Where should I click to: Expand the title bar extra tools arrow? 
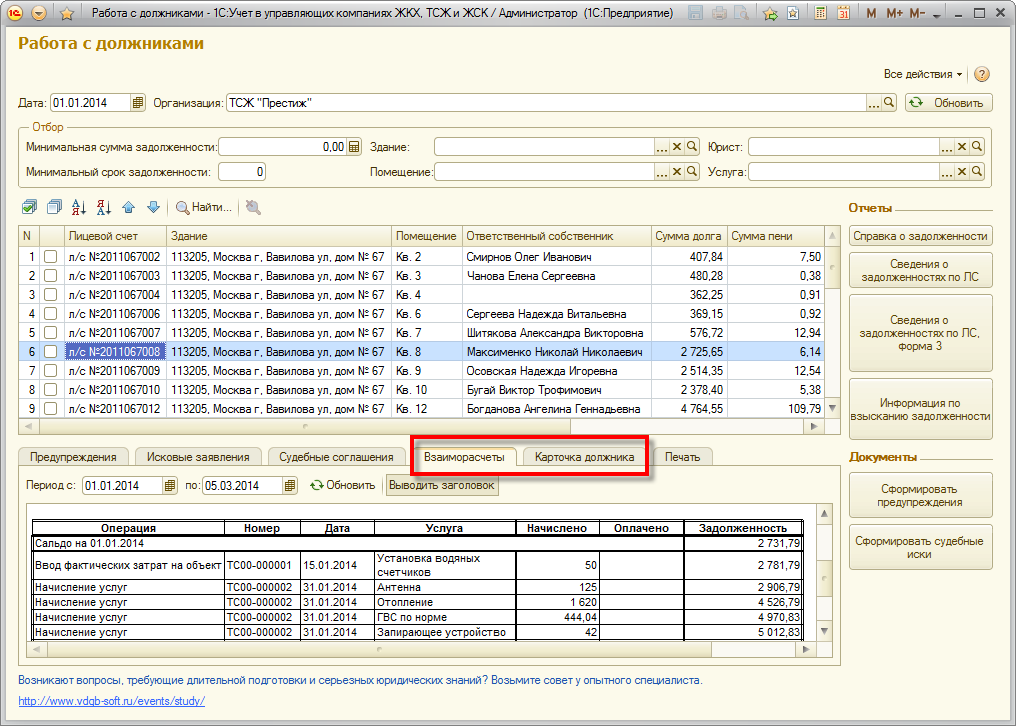[937, 14]
